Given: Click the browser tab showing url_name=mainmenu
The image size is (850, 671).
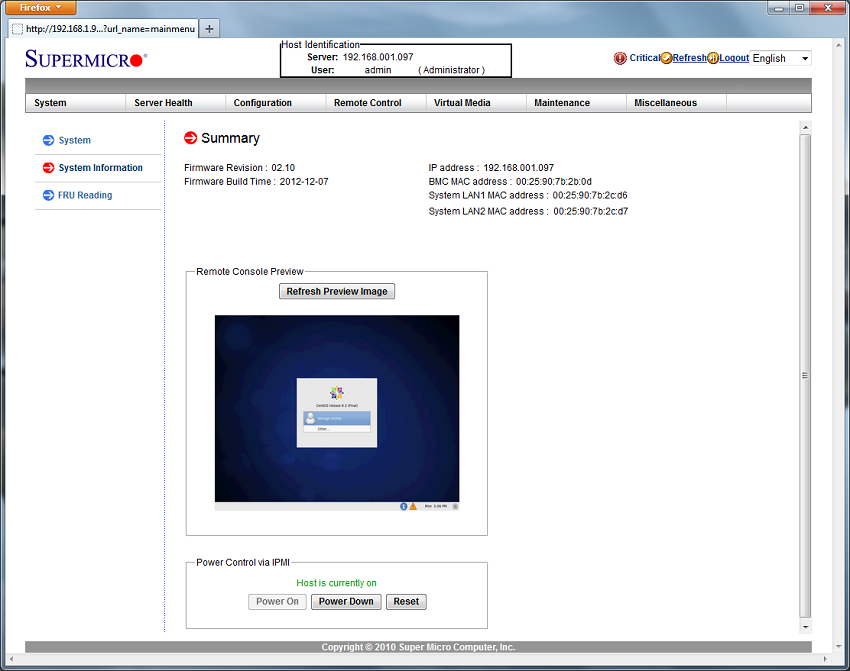Looking at the screenshot, I should pos(104,29).
